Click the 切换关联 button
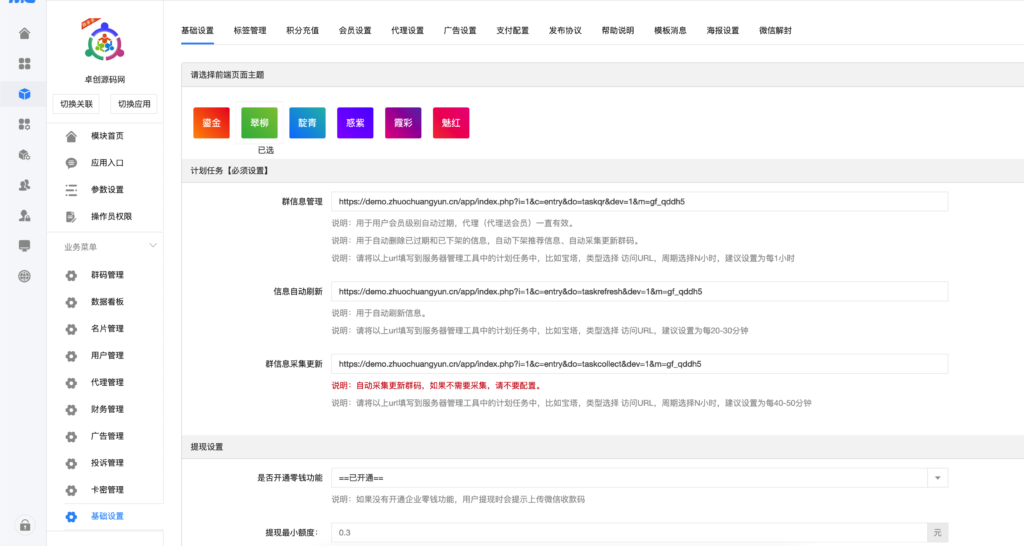Screen dimensions: 1024x546 coord(76,104)
